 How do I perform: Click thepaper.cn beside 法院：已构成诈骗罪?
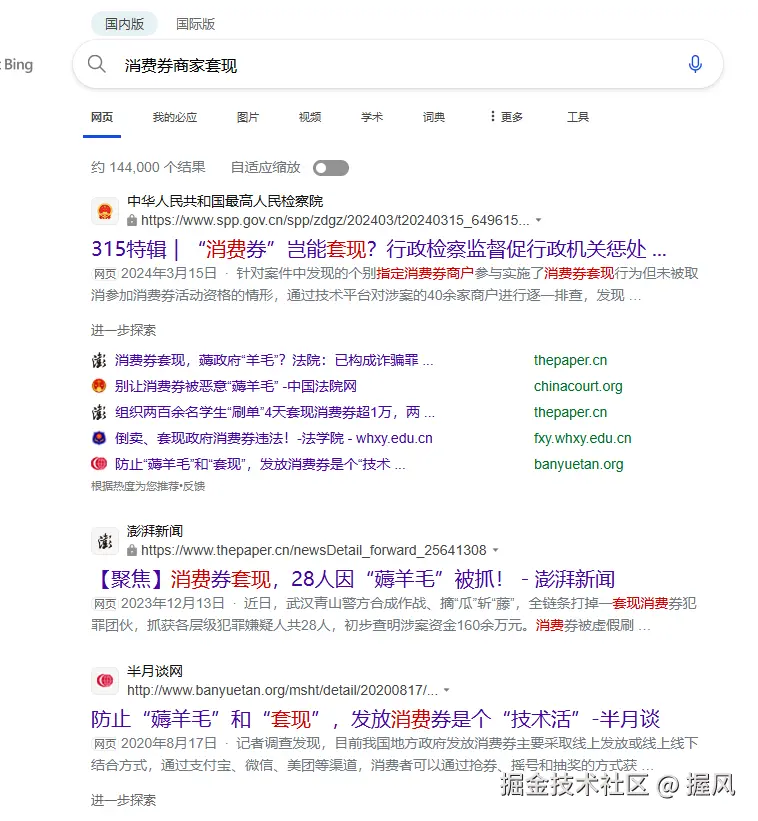pos(570,360)
